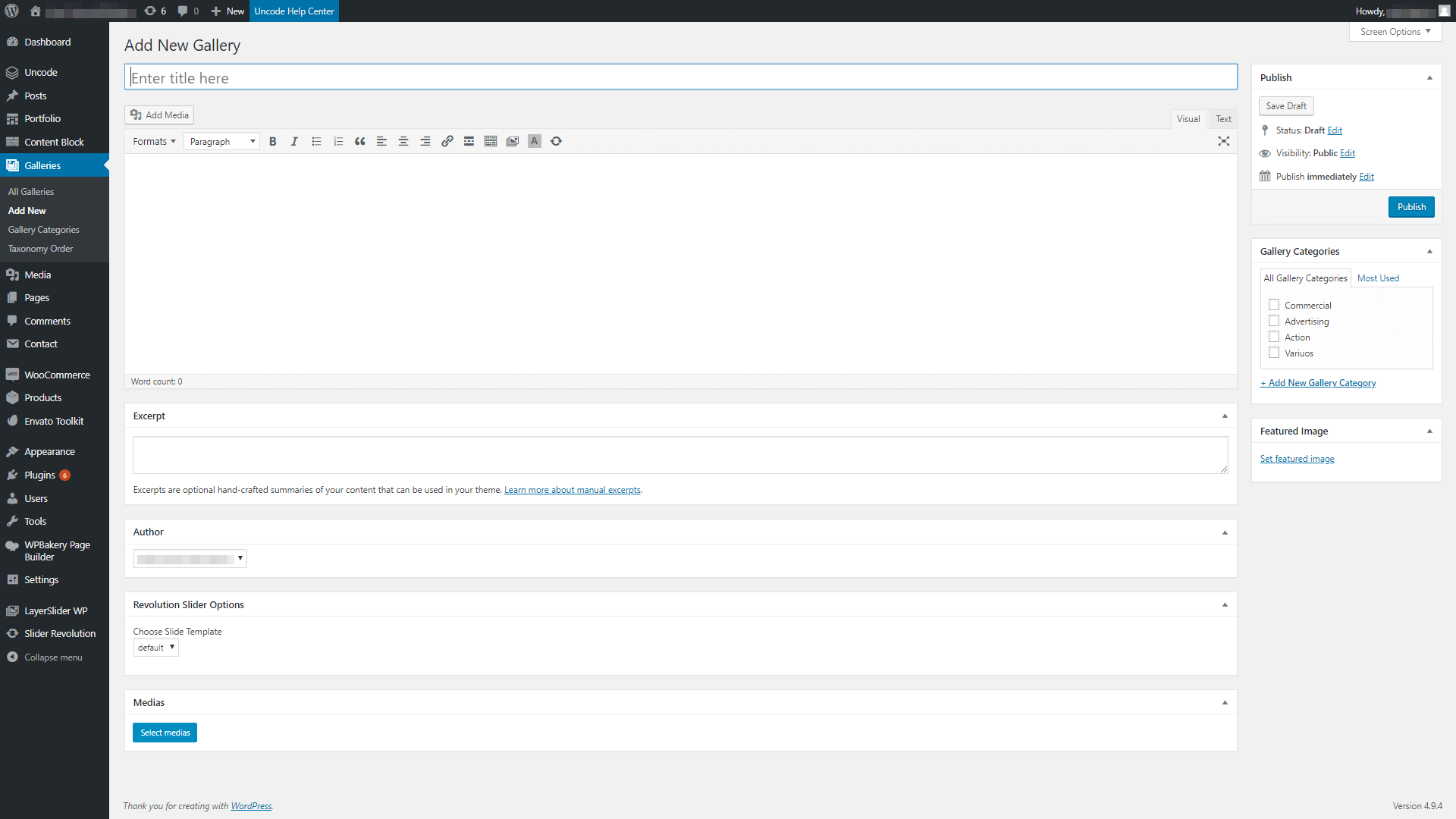Click Add New Gallery Category link
Image resolution: width=1456 pixels, height=819 pixels.
[x=1318, y=383]
